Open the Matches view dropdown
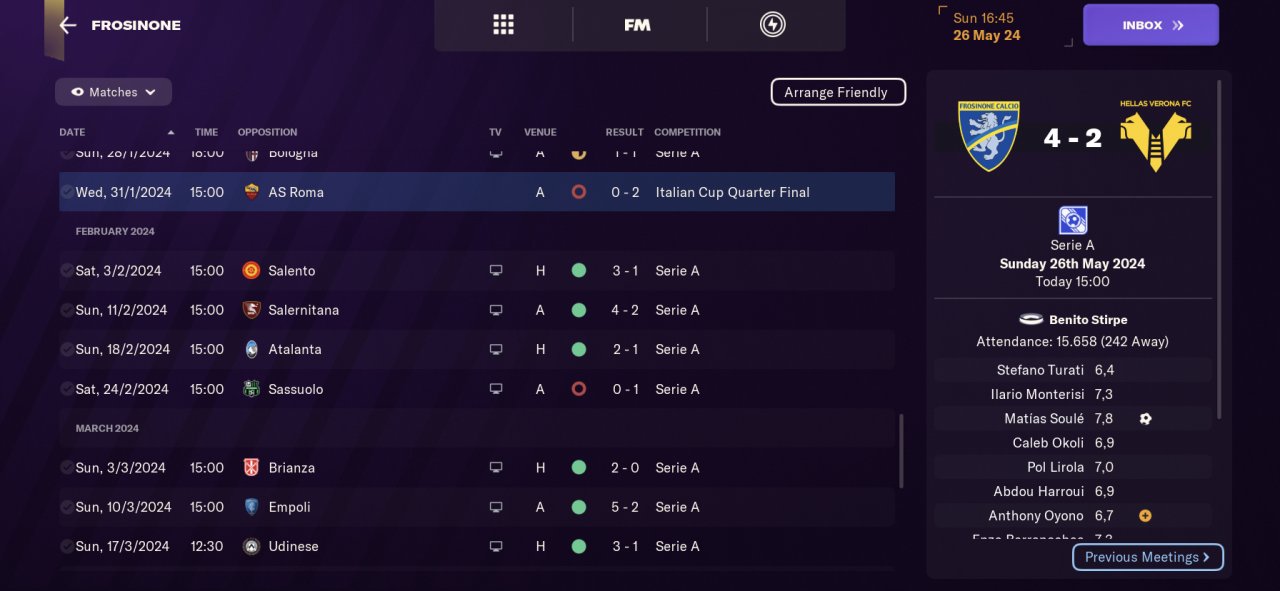Image resolution: width=1280 pixels, height=591 pixels. click(113, 92)
